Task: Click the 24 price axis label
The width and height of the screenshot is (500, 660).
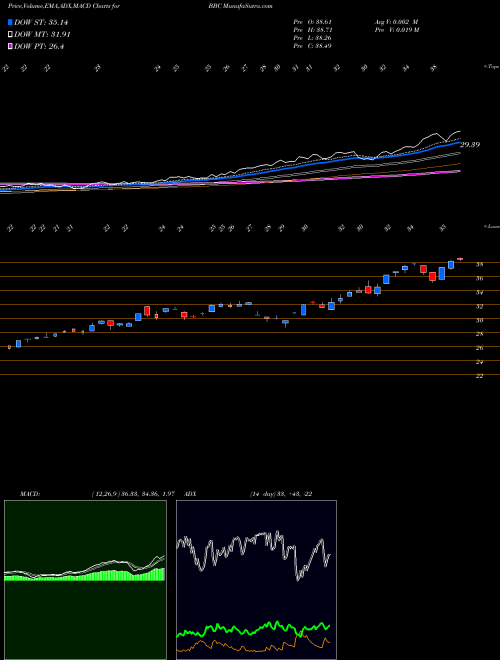Action: coord(479,362)
